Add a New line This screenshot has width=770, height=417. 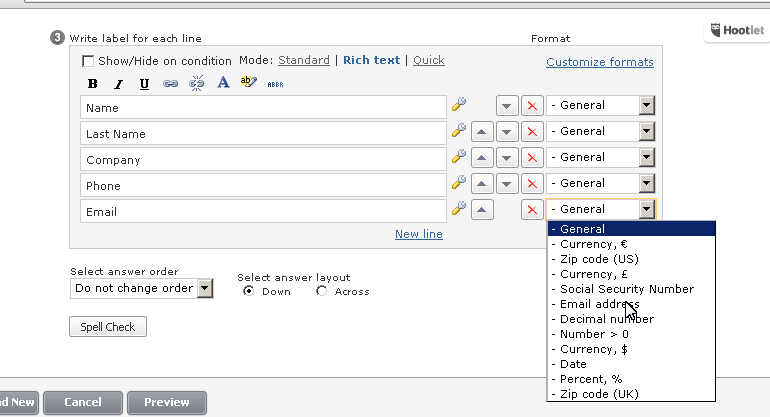pyautogui.click(x=419, y=234)
